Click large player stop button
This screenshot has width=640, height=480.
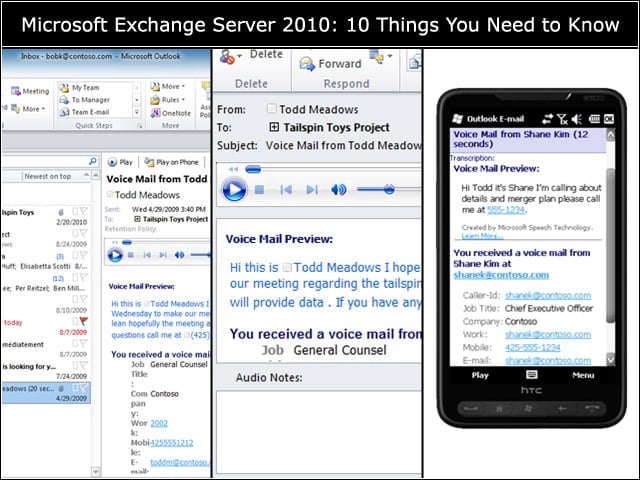[x=259, y=189]
